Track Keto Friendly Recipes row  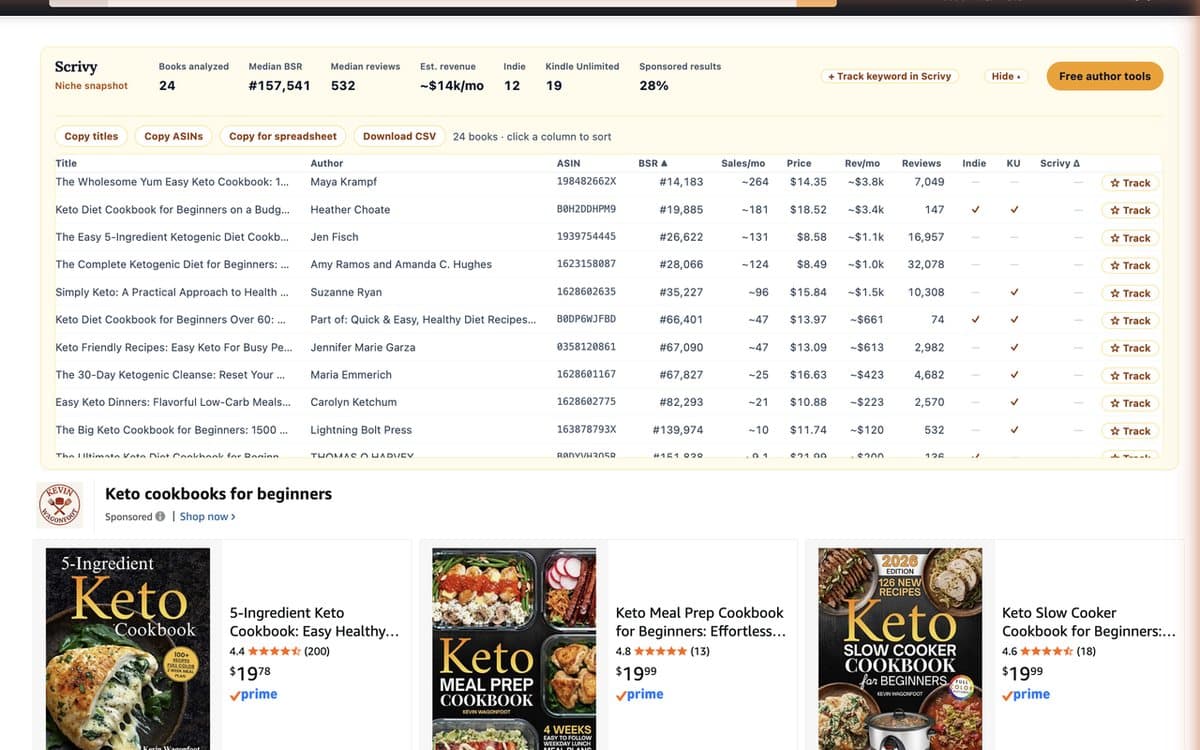click(x=1130, y=348)
